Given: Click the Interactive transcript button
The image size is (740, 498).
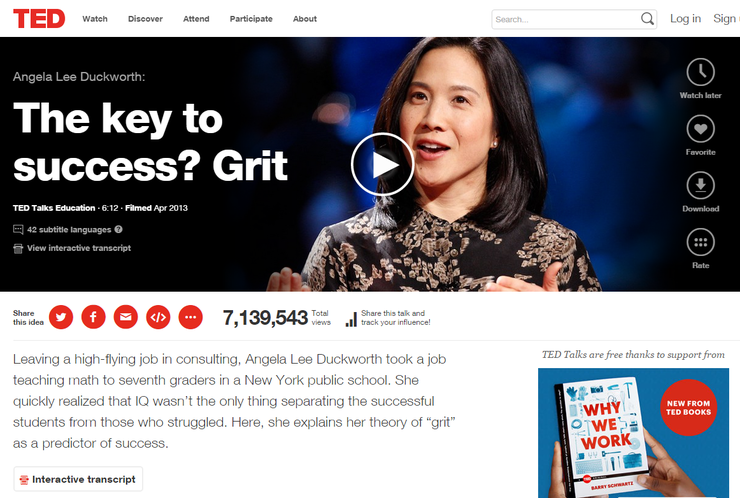Looking at the screenshot, I should coord(78,479).
